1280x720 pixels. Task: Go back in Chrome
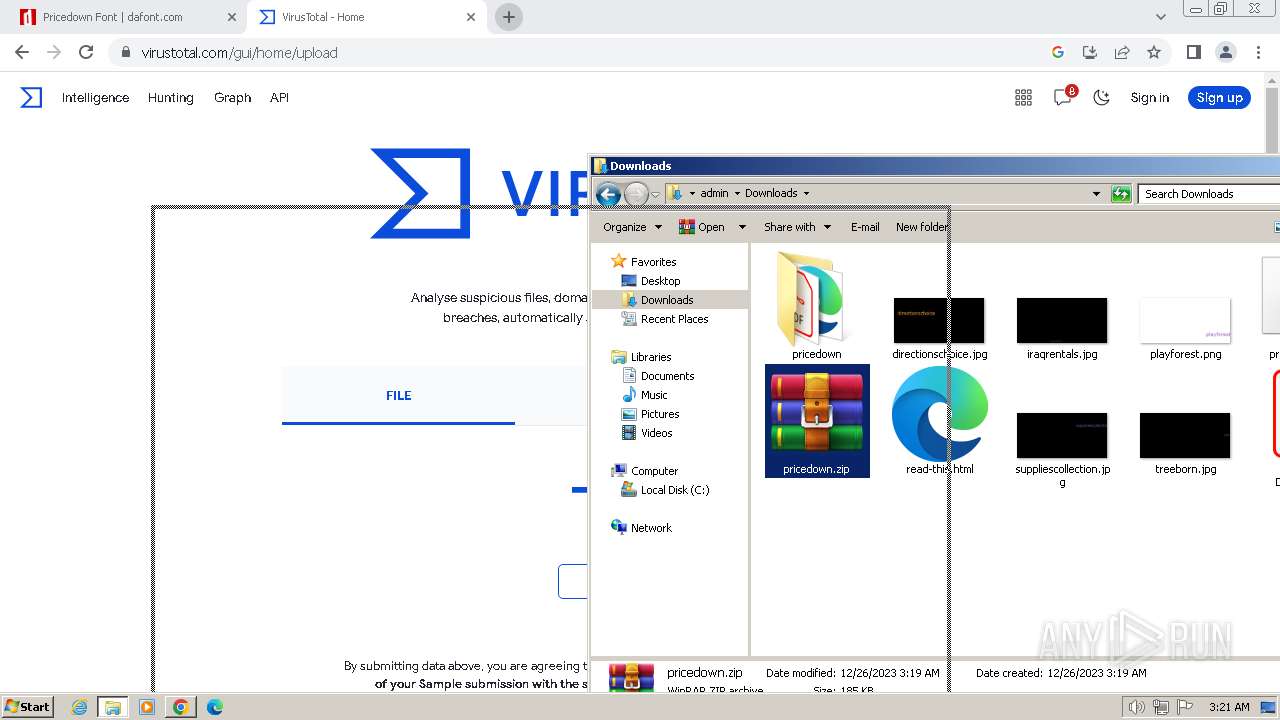point(22,52)
